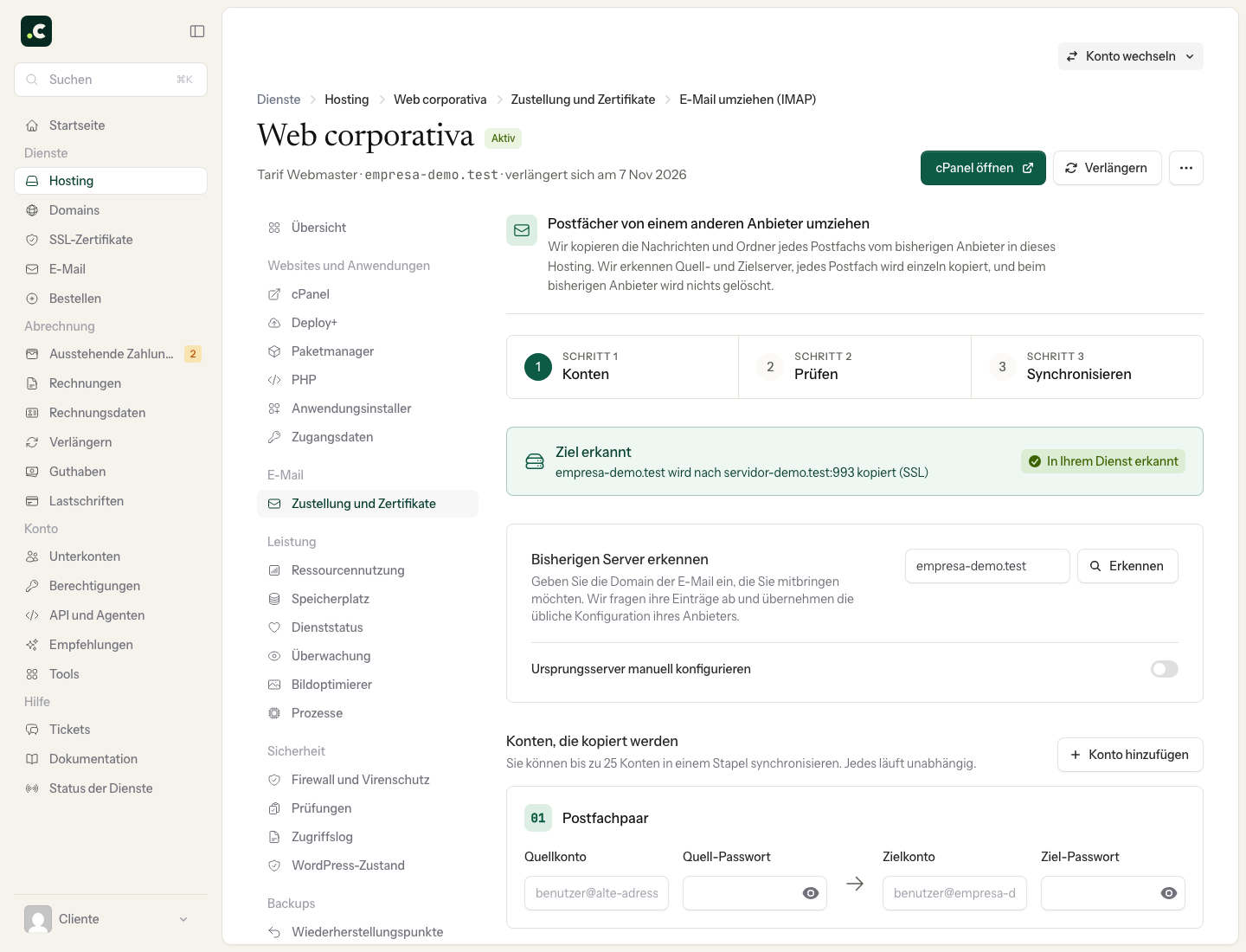Go to Dienste in the breadcrumb
This screenshot has height=952, width=1246.
pos(279,100)
